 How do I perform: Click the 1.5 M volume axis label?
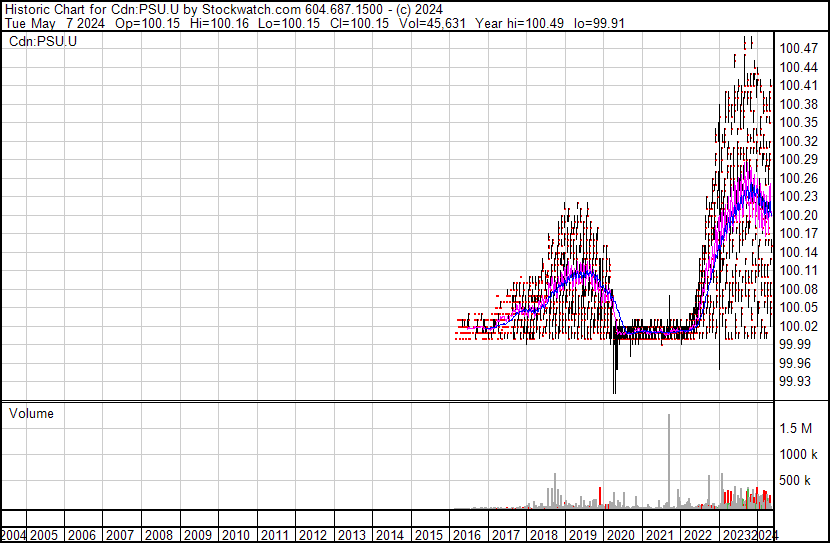coord(796,429)
